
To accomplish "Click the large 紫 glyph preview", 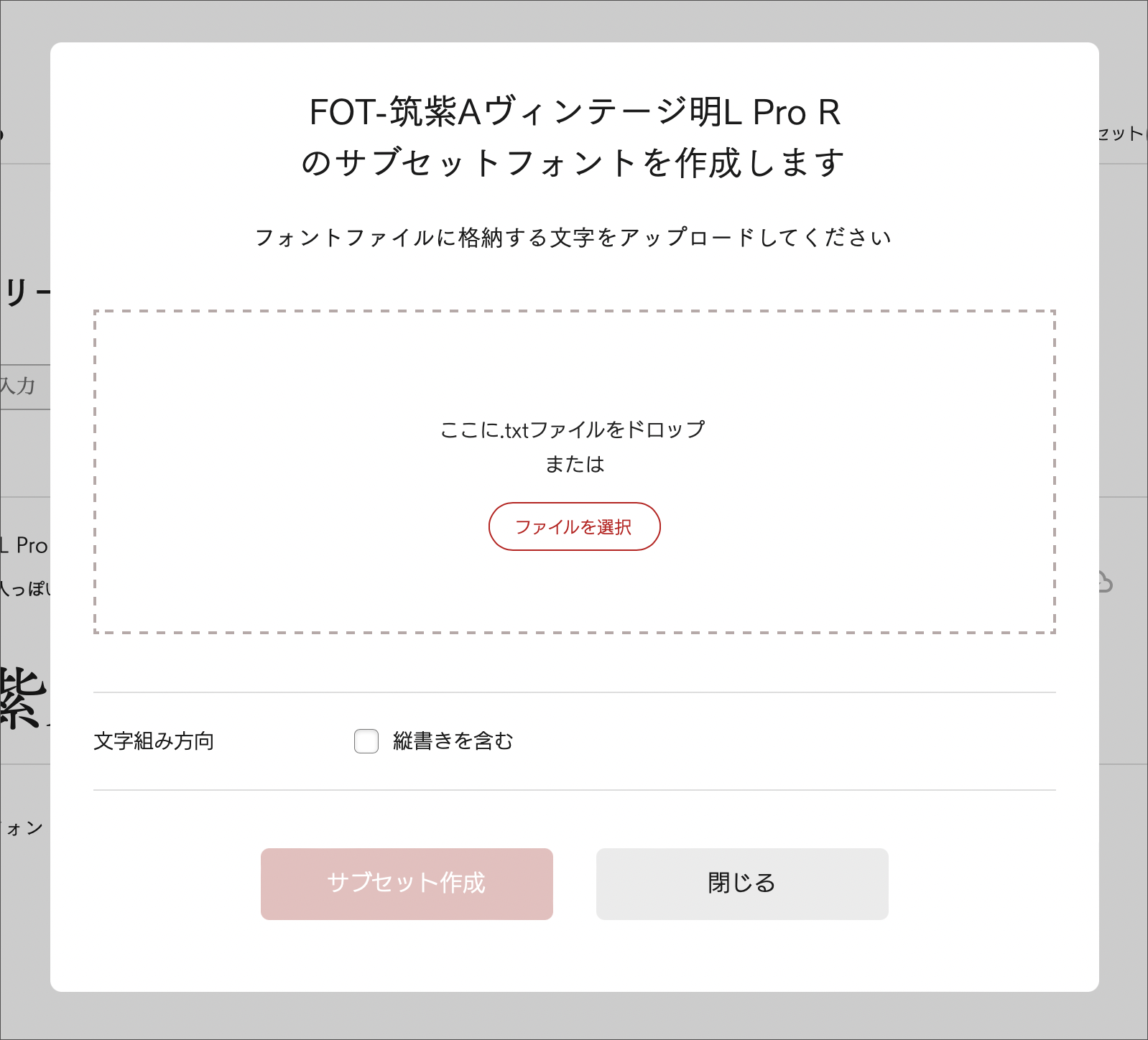I will coord(23,698).
